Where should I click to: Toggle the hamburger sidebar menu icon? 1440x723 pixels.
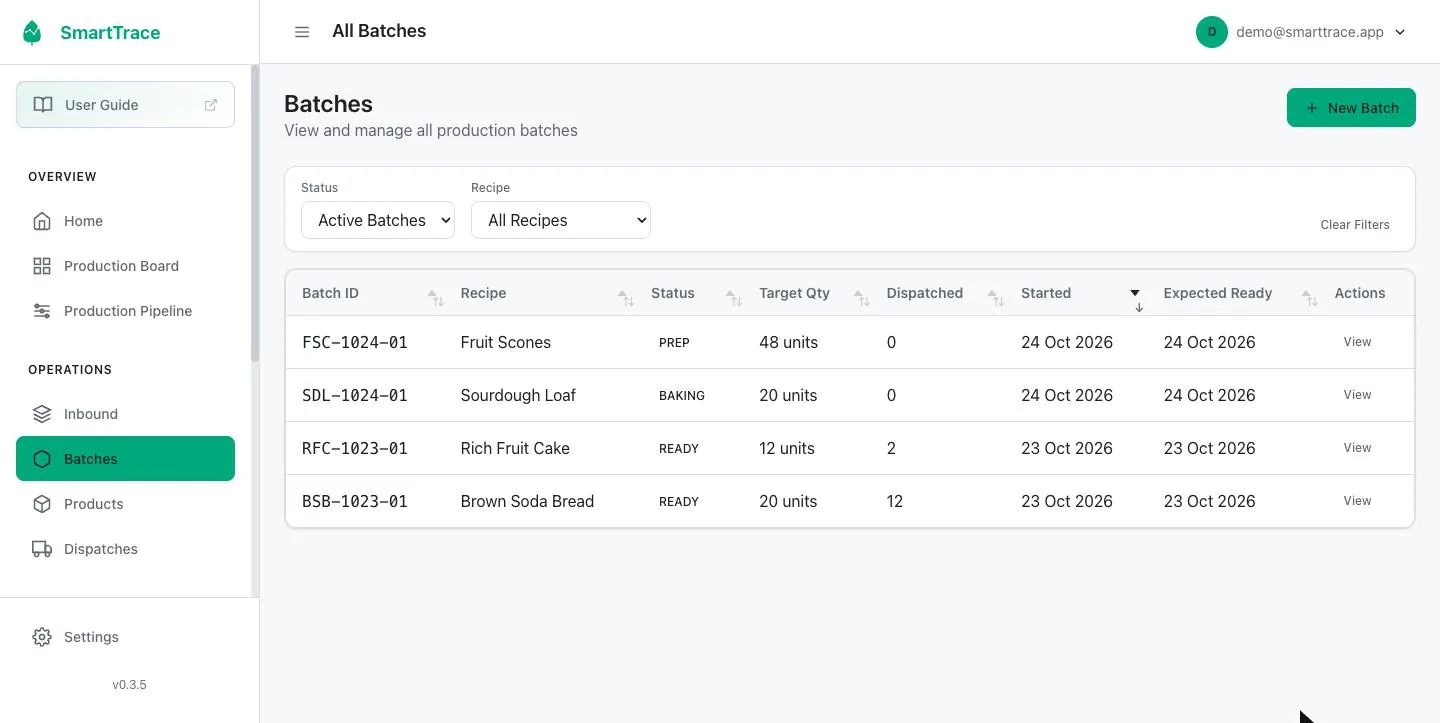point(302,32)
